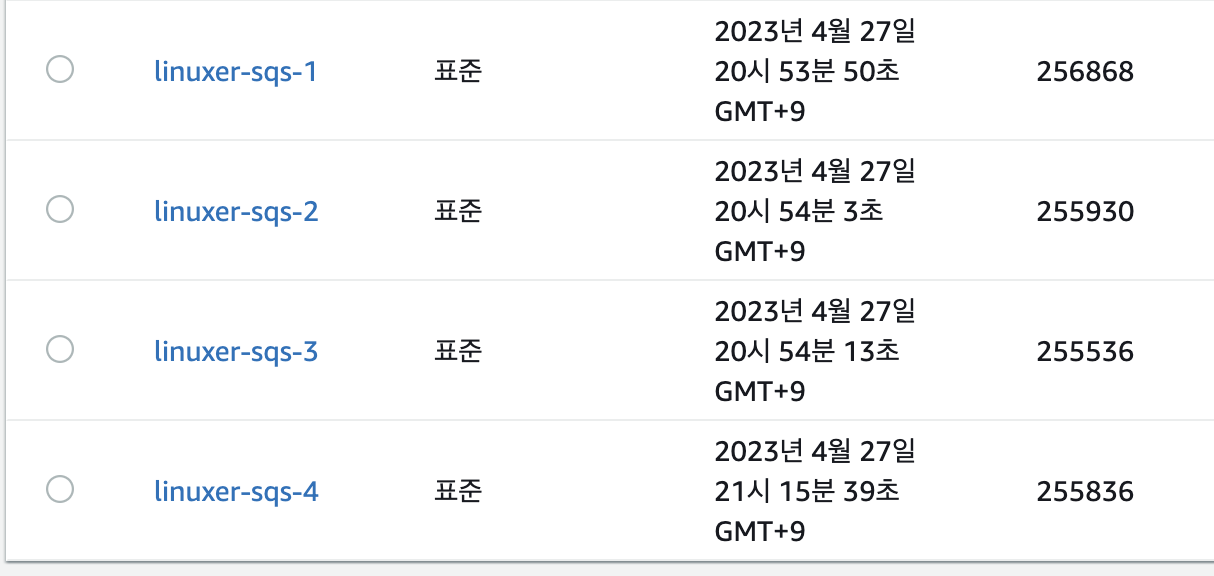Screen dimensions: 1214x576
Task: Click the 표준 type cell for linuxer-sqs-3
Action: 458,352
